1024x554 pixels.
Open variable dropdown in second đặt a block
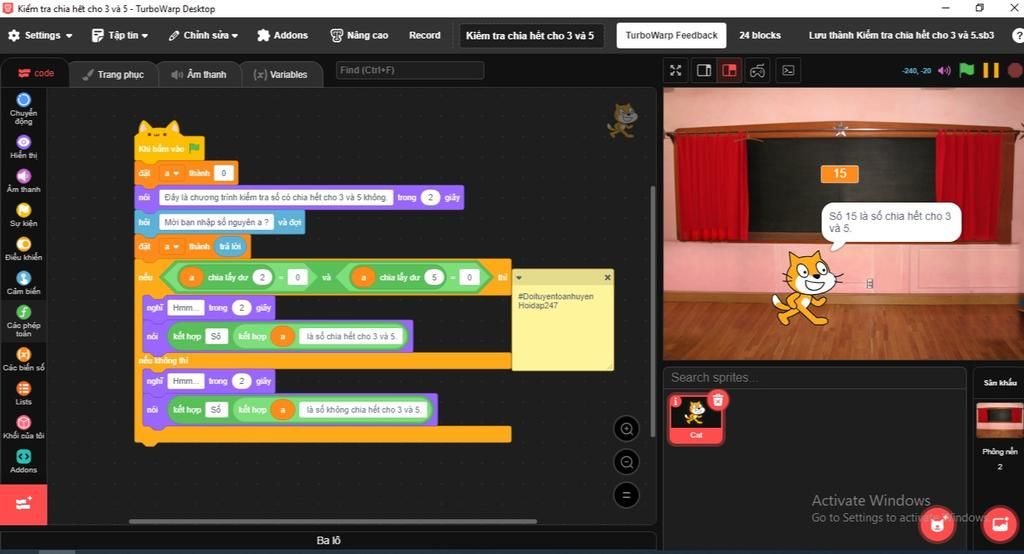pos(171,246)
